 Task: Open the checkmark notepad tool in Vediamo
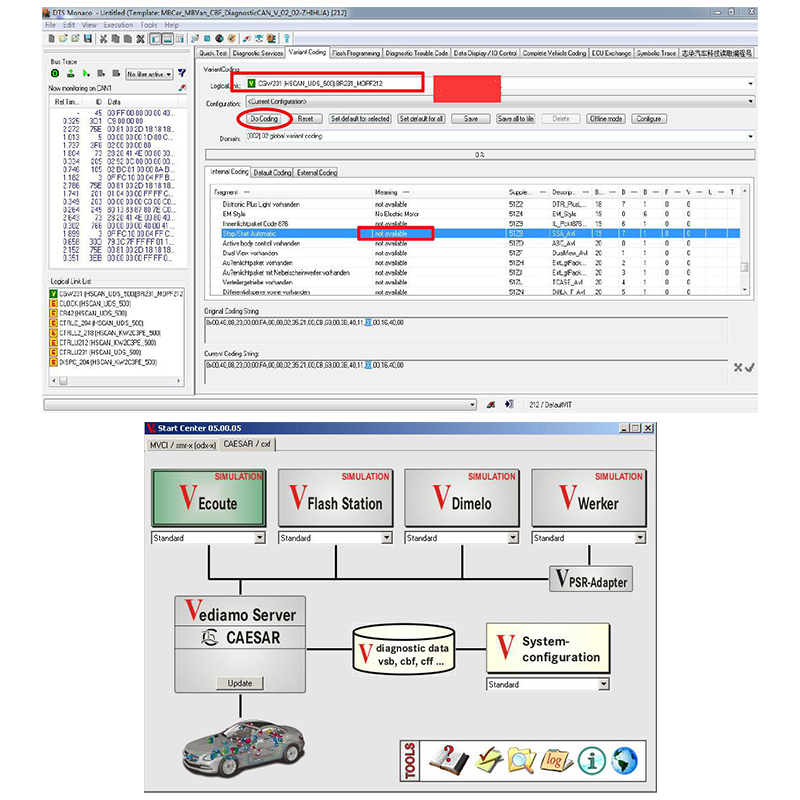[x=488, y=761]
